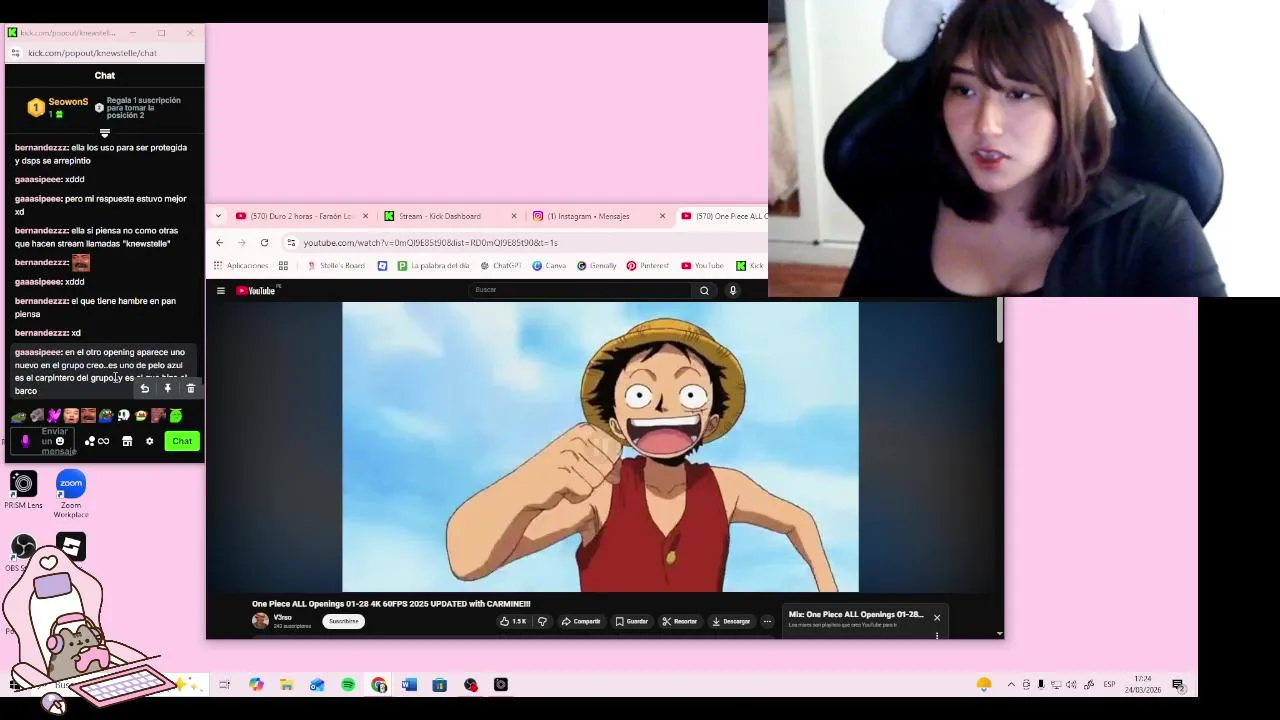1280x720 pixels.
Task: Download the video via Descargar
Action: (x=731, y=621)
